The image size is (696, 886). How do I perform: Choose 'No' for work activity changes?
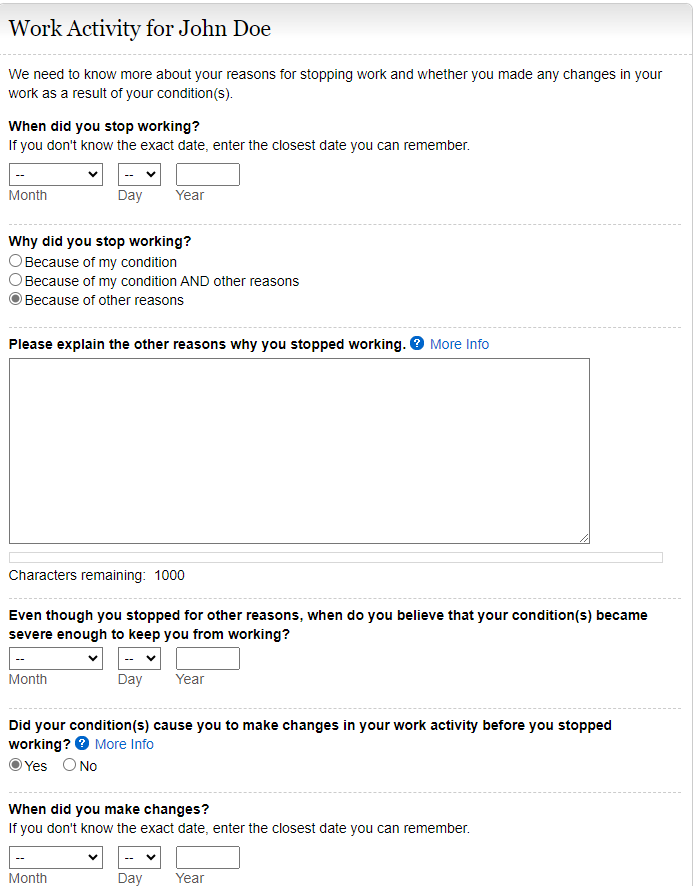point(70,766)
